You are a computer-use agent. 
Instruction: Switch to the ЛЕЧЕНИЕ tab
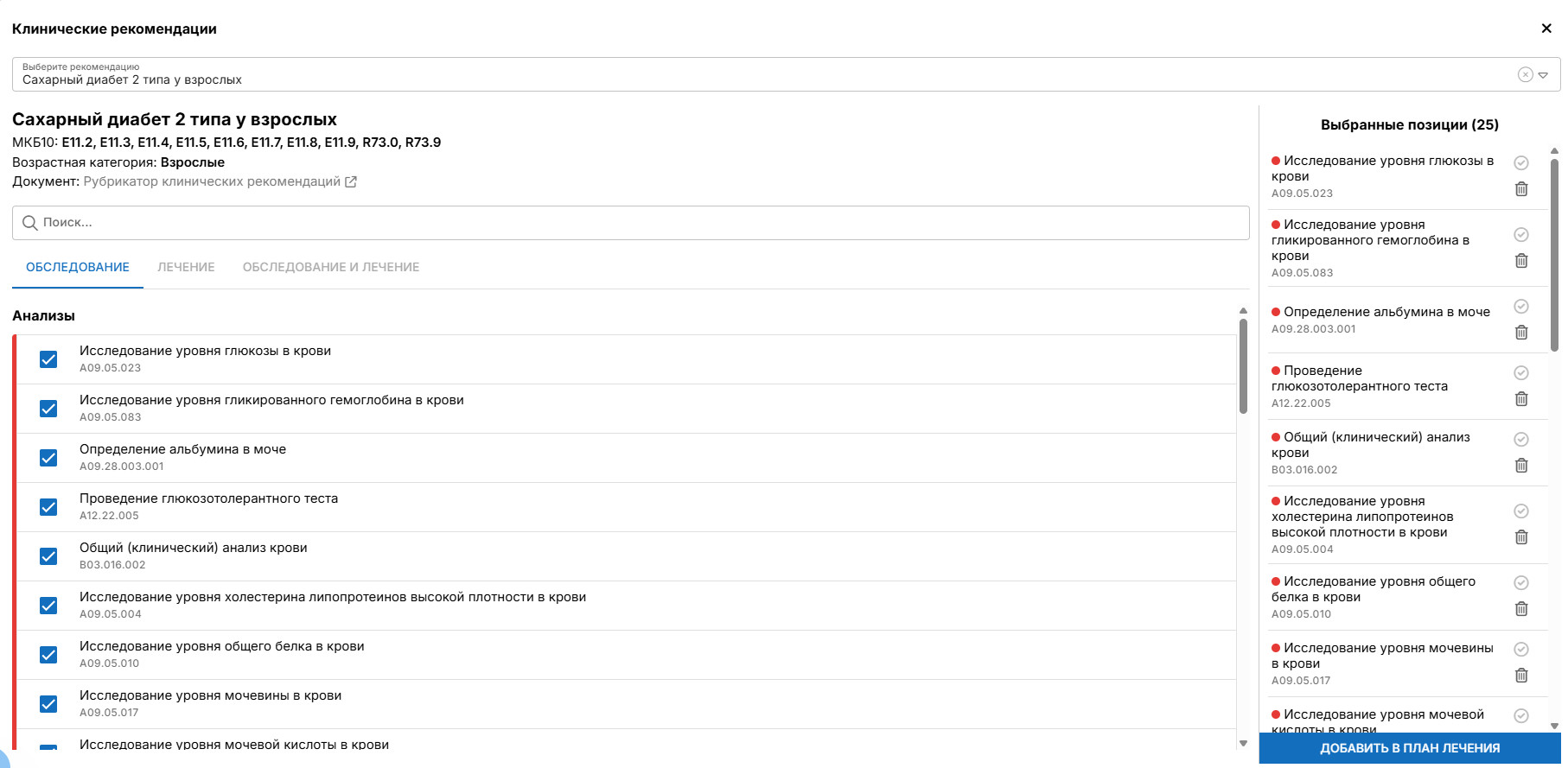(x=186, y=268)
